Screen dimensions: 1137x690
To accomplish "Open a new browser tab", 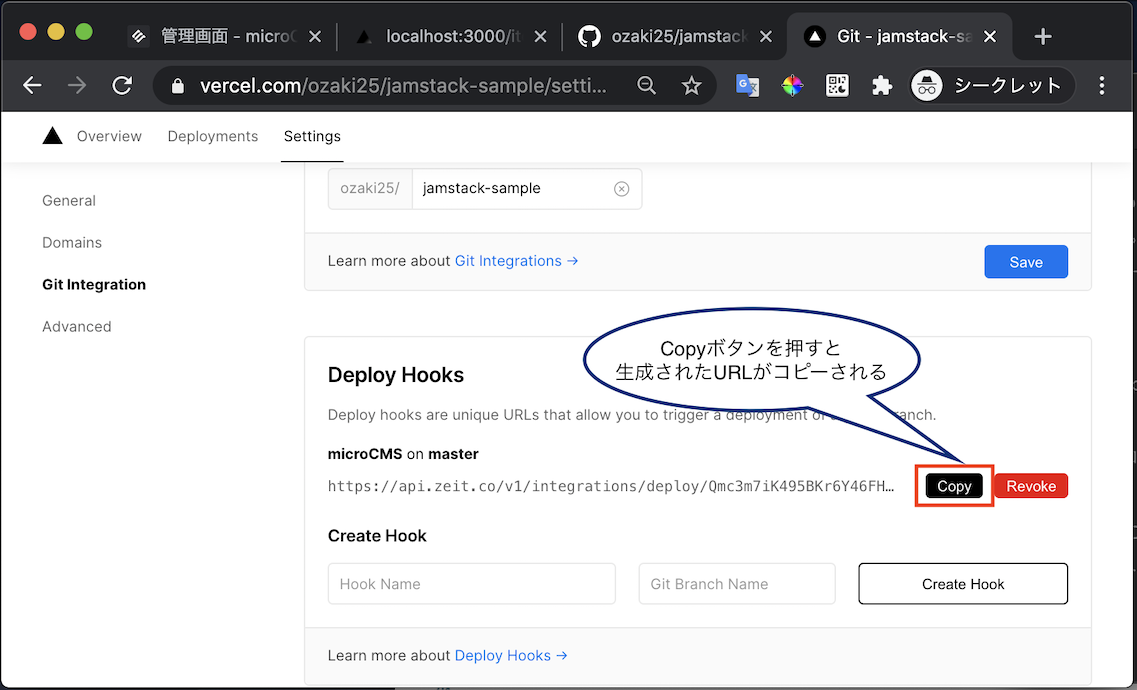I will (x=1043, y=36).
